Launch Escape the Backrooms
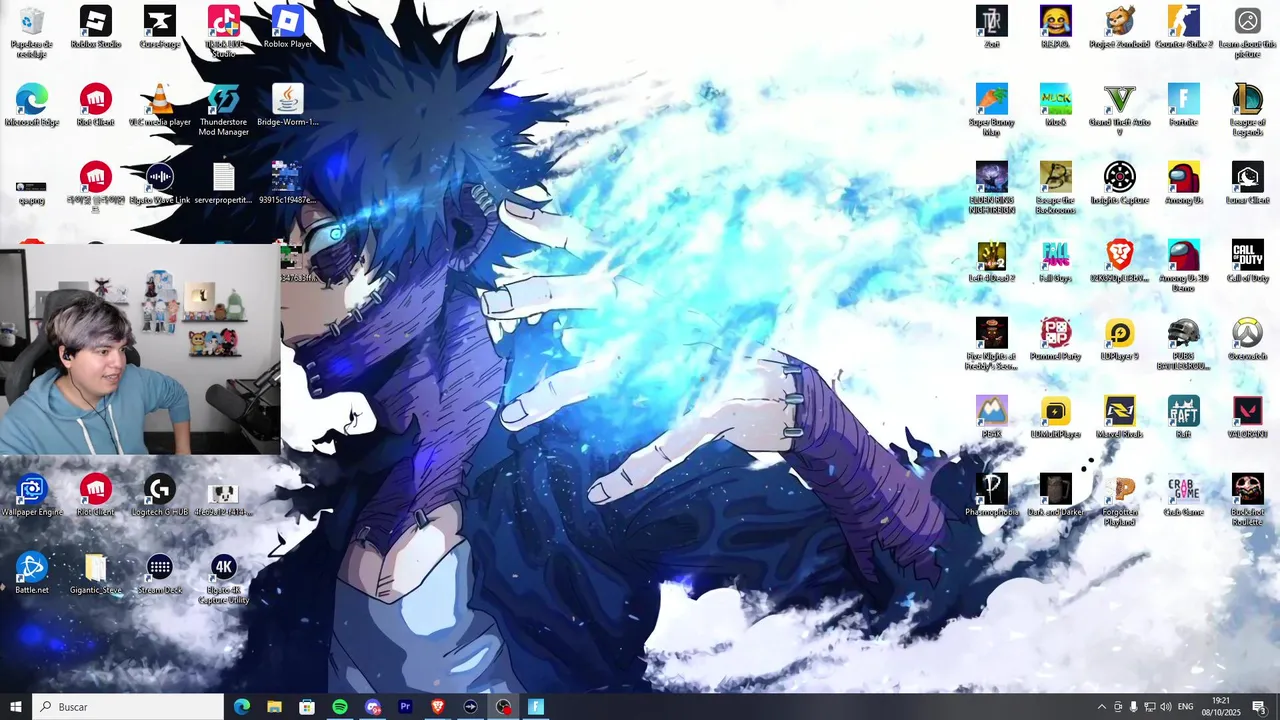Screen dimensions: 1280x720 tap(1056, 188)
